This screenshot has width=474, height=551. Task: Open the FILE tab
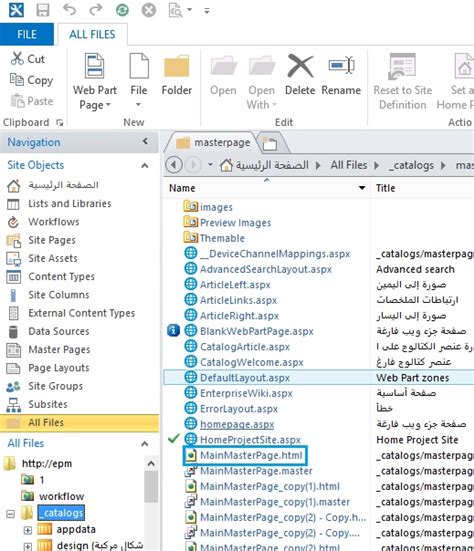point(27,34)
